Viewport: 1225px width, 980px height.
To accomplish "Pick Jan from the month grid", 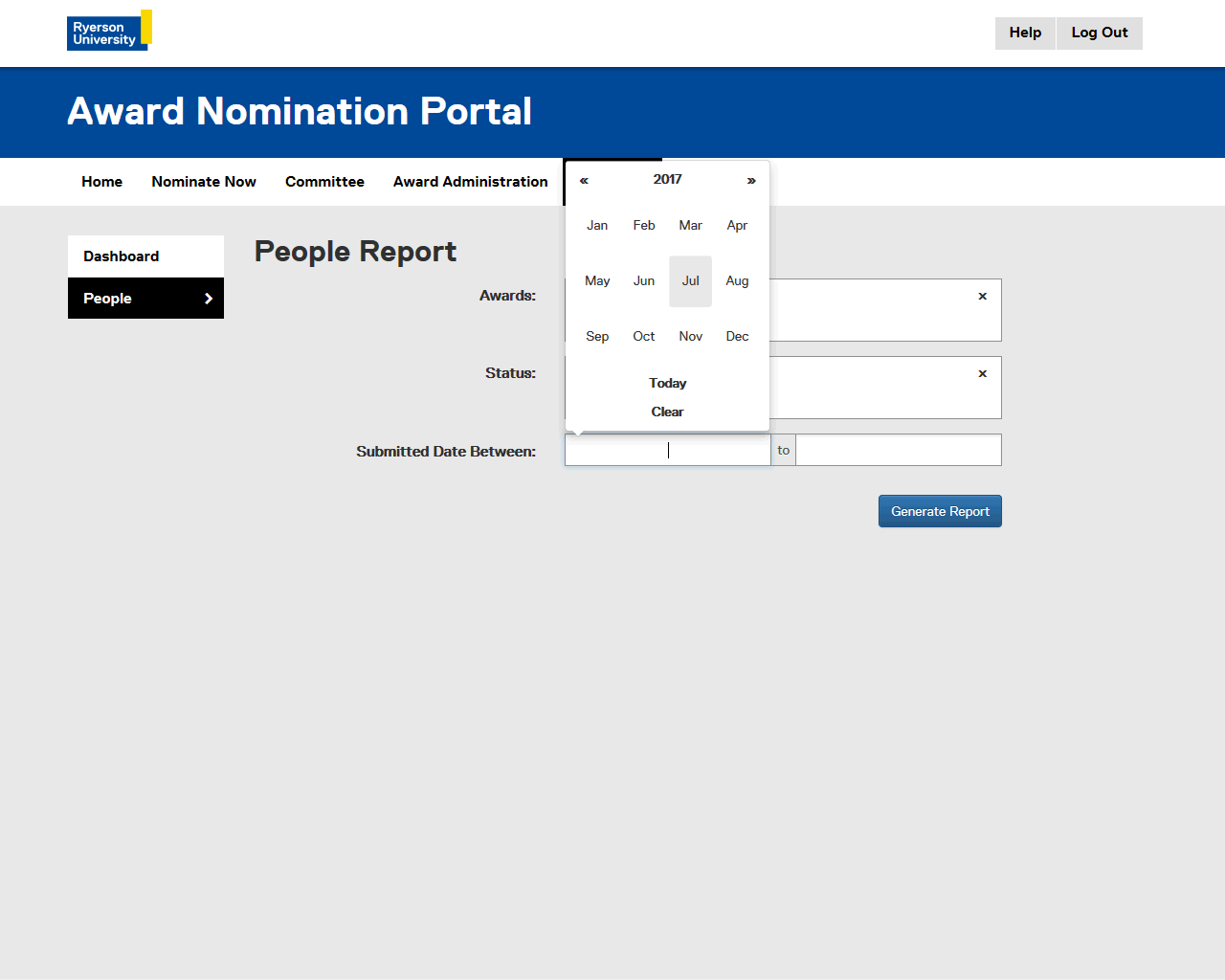I will point(597,226).
